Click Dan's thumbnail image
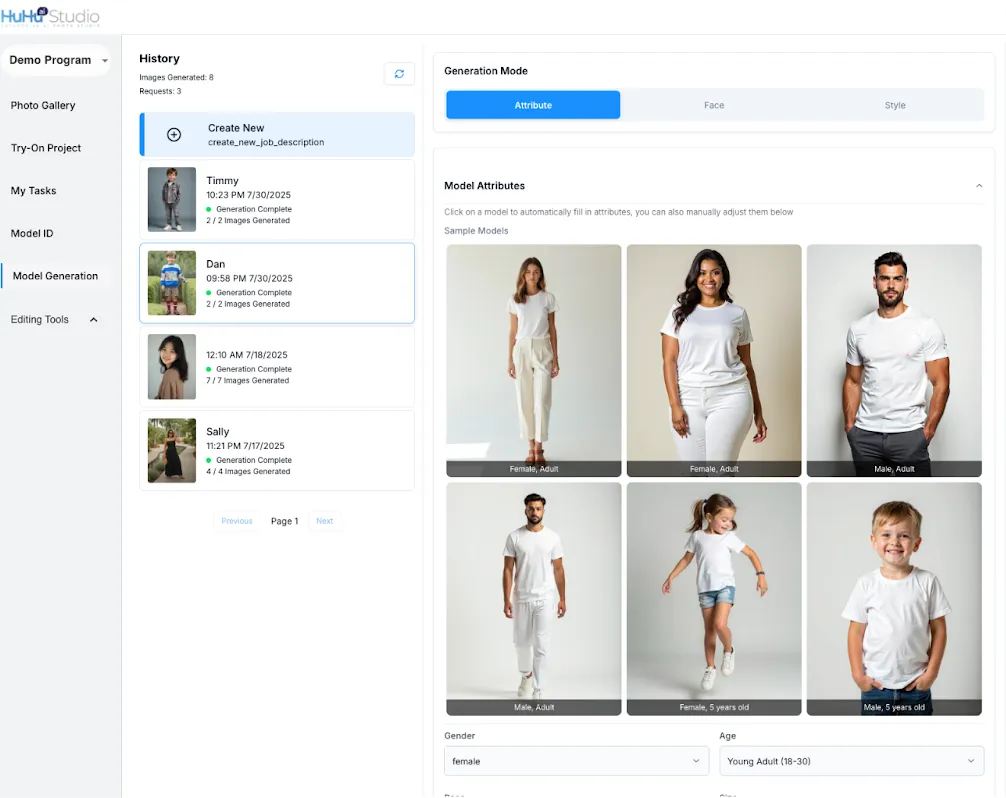1006x798 pixels. (x=172, y=283)
